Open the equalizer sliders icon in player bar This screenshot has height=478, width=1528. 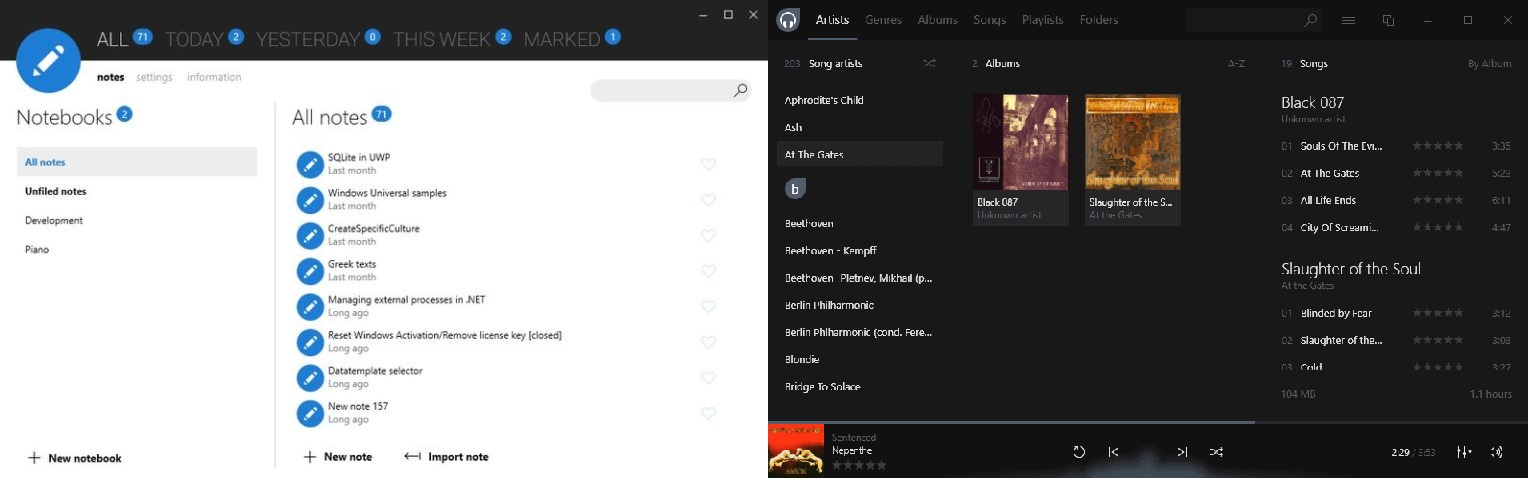[1464, 452]
